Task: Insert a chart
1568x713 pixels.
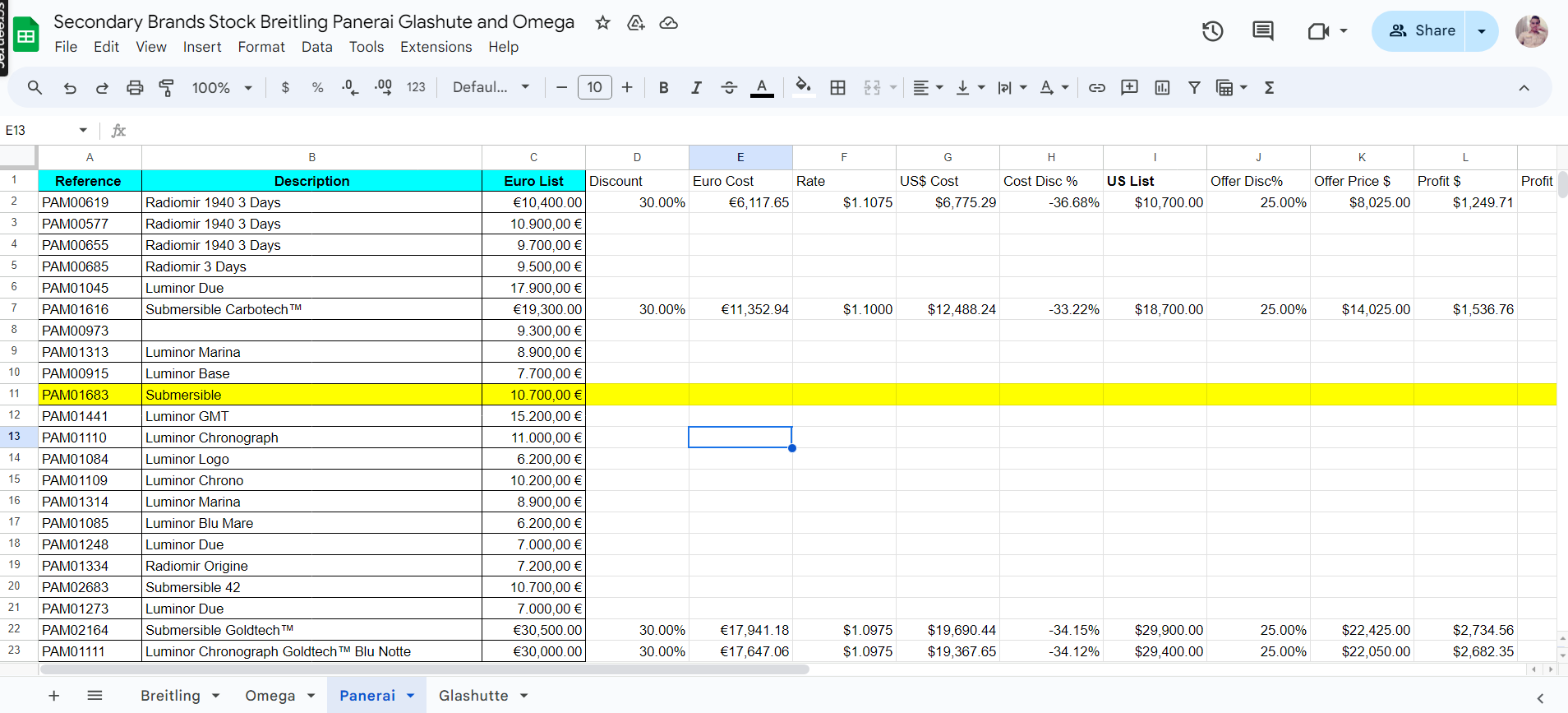Action: [x=1162, y=87]
